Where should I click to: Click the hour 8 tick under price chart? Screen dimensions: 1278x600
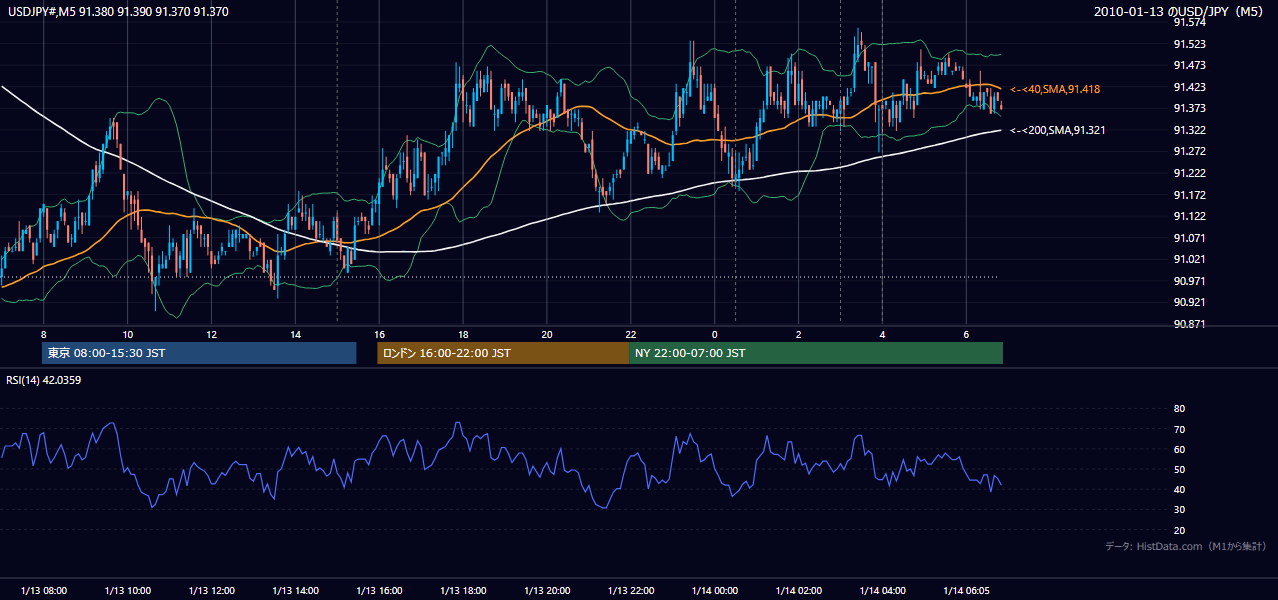43,333
